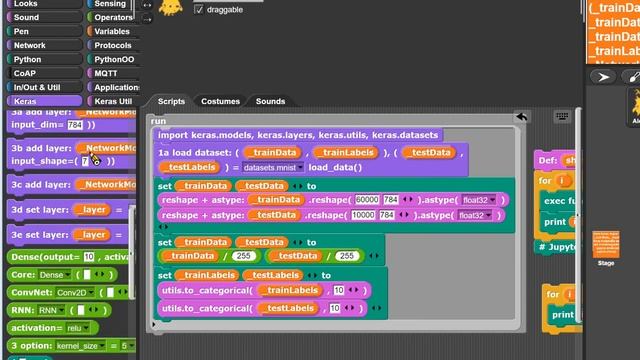The image size is (640, 360).
Task: Click the sprite costume icon above tabs
Action: click(x=171, y=7)
